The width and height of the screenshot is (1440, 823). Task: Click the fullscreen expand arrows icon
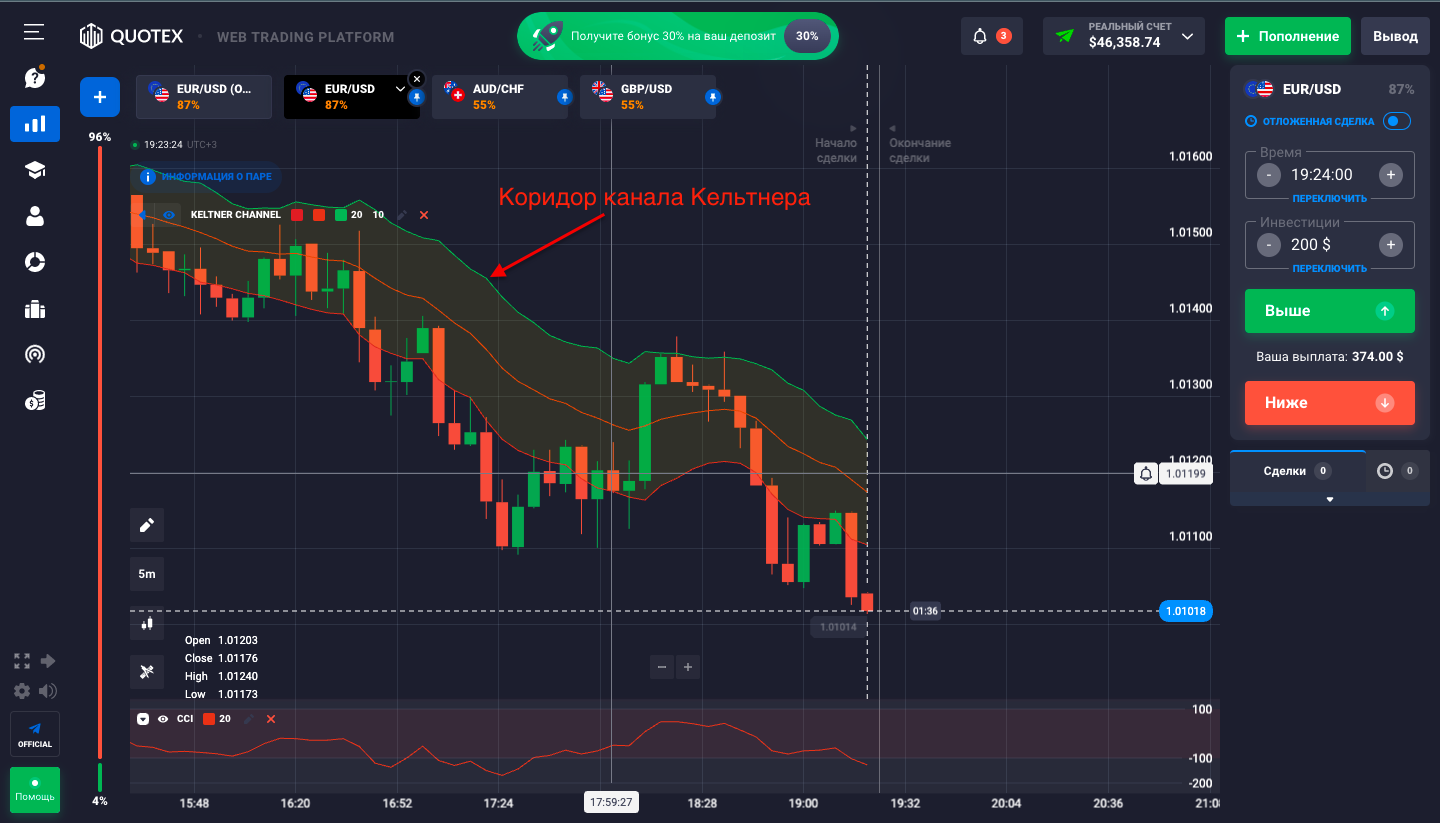(22, 661)
